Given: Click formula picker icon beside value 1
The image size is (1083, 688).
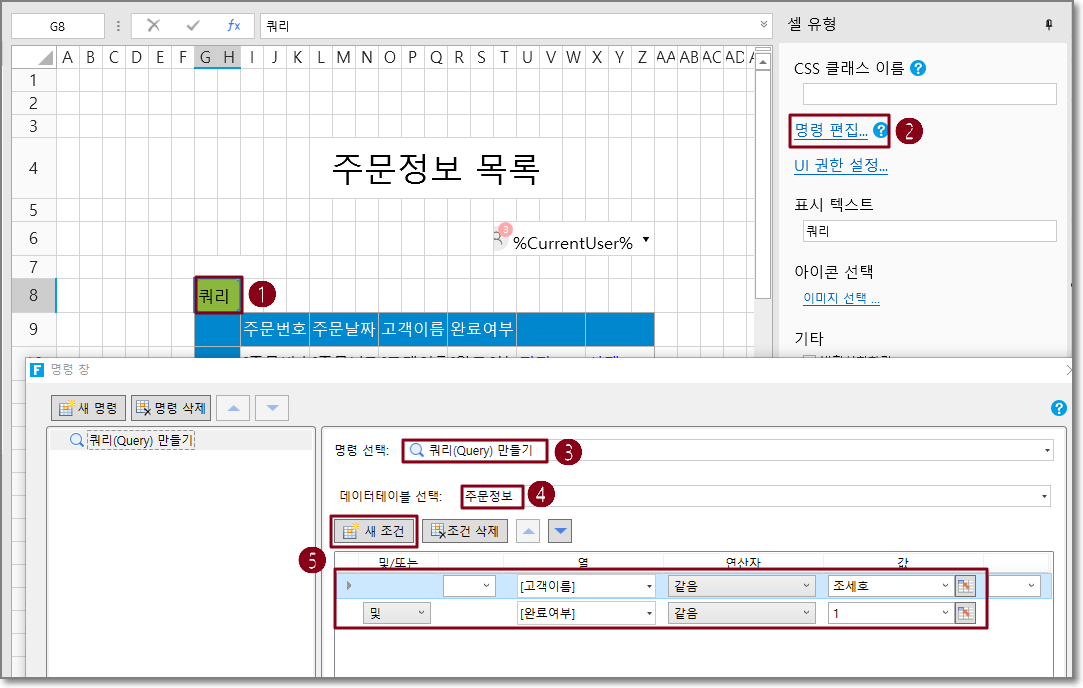Looking at the screenshot, I should tap(965, 613).
